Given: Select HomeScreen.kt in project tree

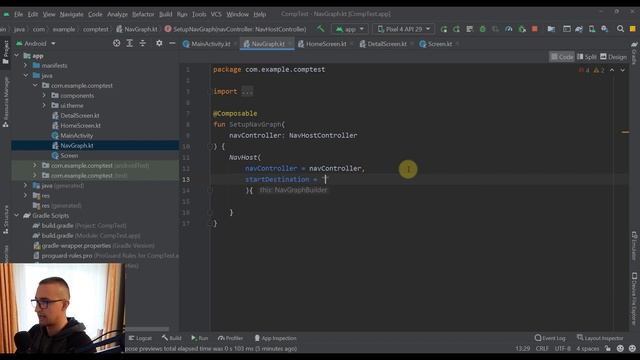Looking at the screenshot, I should [x=80, y=125].
